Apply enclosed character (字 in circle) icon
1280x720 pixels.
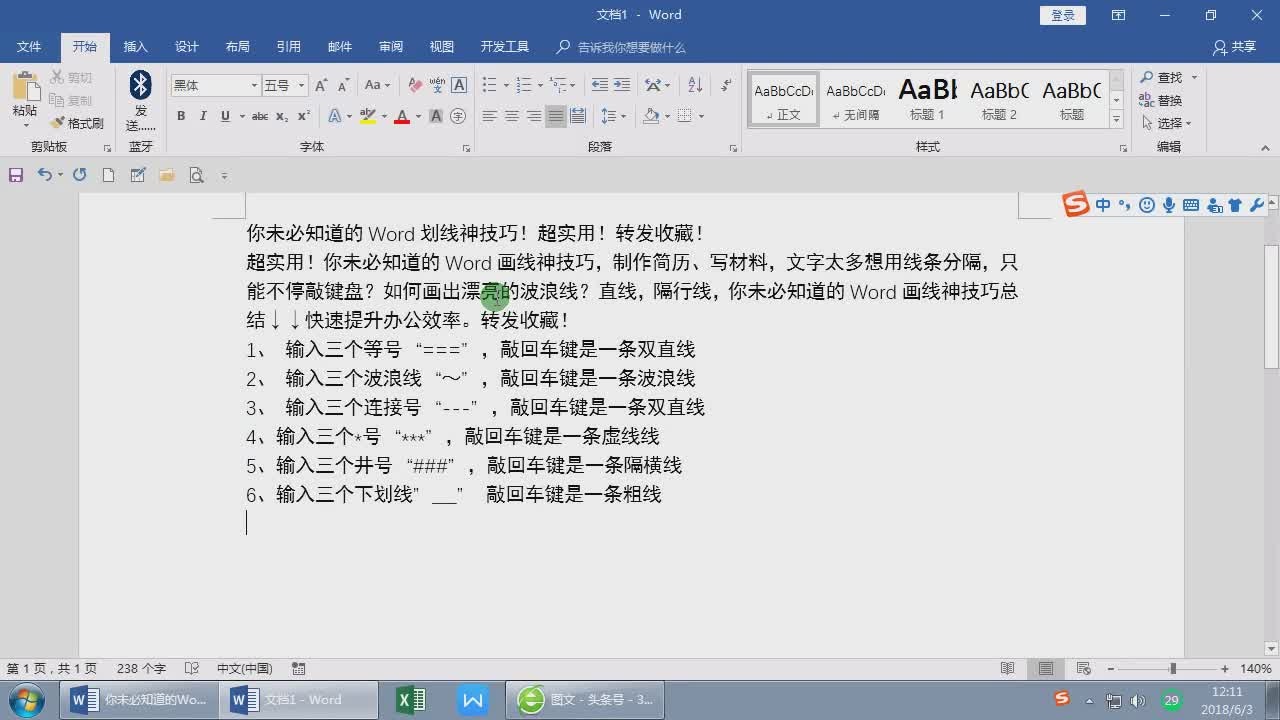point(459,116)
